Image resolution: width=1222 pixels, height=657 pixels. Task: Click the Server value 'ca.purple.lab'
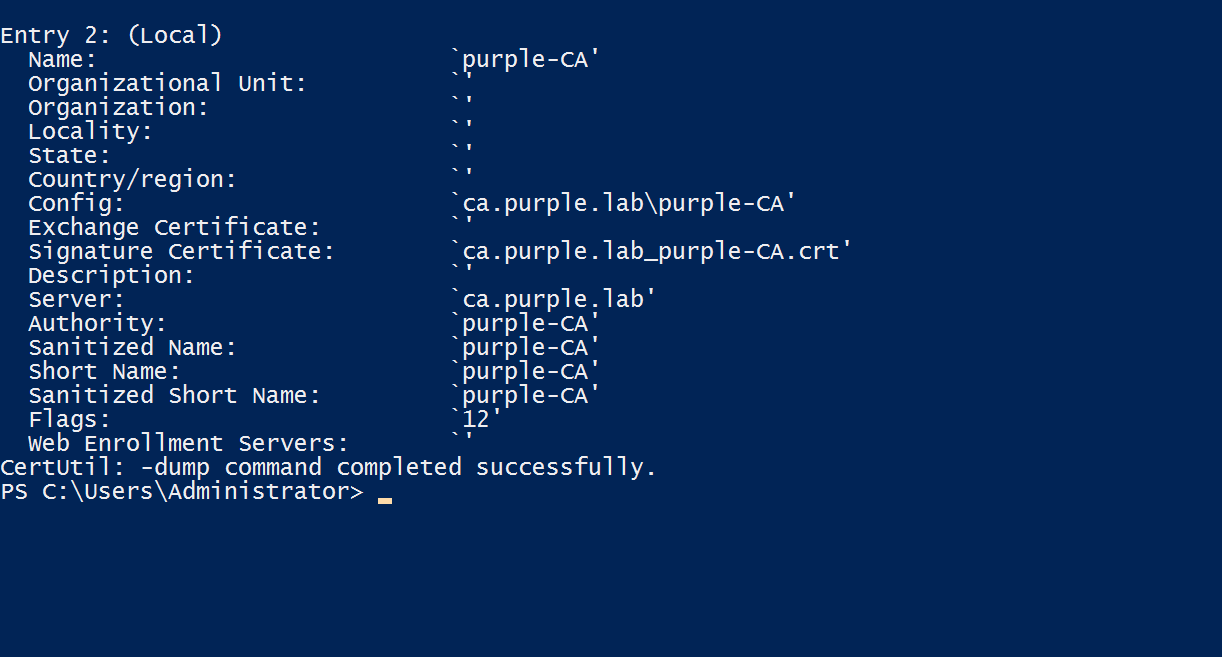pos(553,300)
